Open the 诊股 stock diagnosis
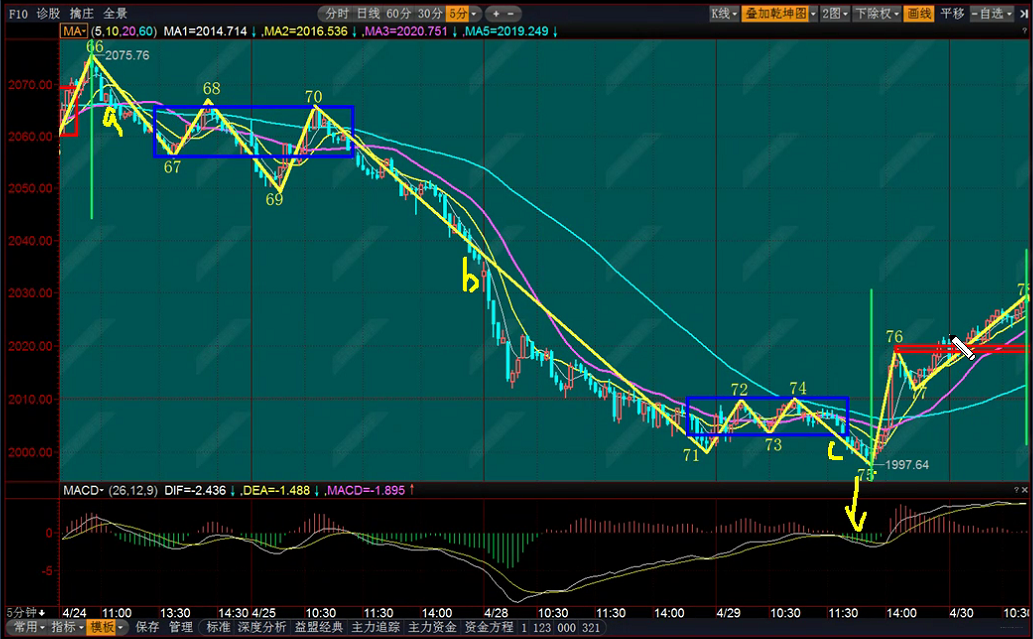Screen dimensions: 1033x639 (x=48, y=13)
